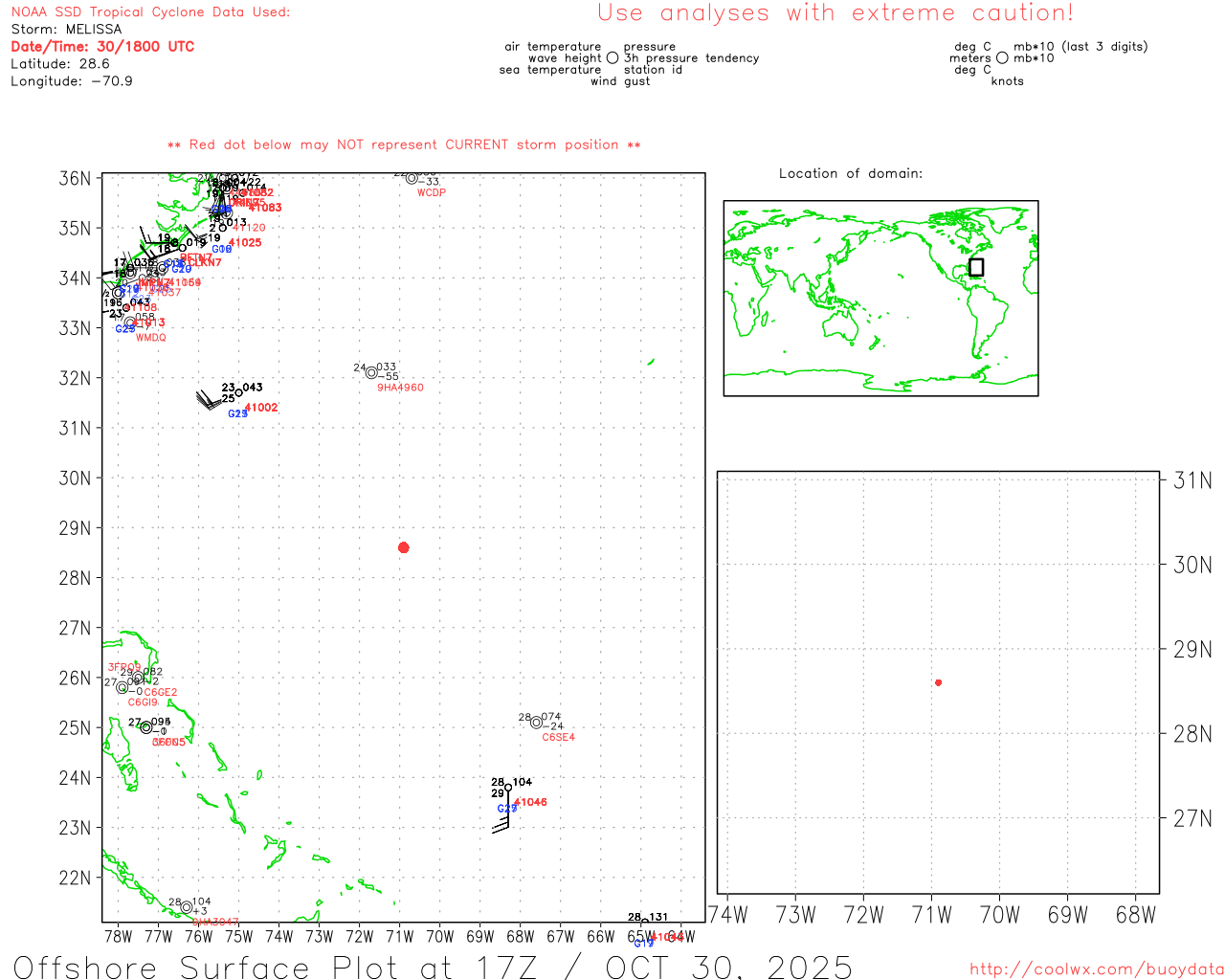Click the red 41002 buoy ID label
Screen dimensions: 1225x980
coord(261,408)
